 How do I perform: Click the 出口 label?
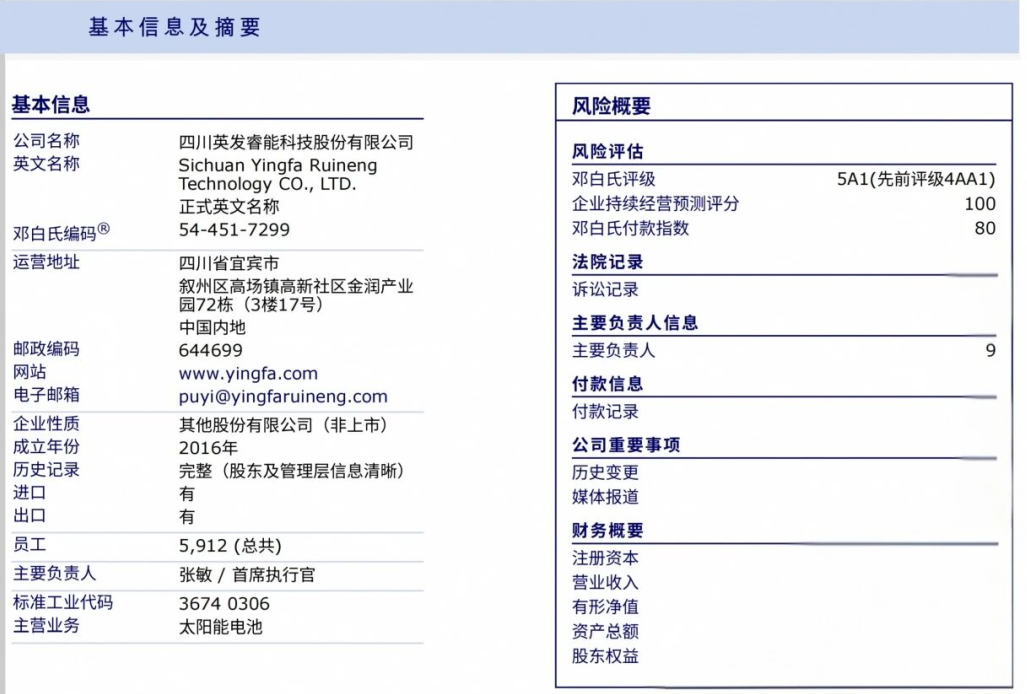tap(29, 515)
